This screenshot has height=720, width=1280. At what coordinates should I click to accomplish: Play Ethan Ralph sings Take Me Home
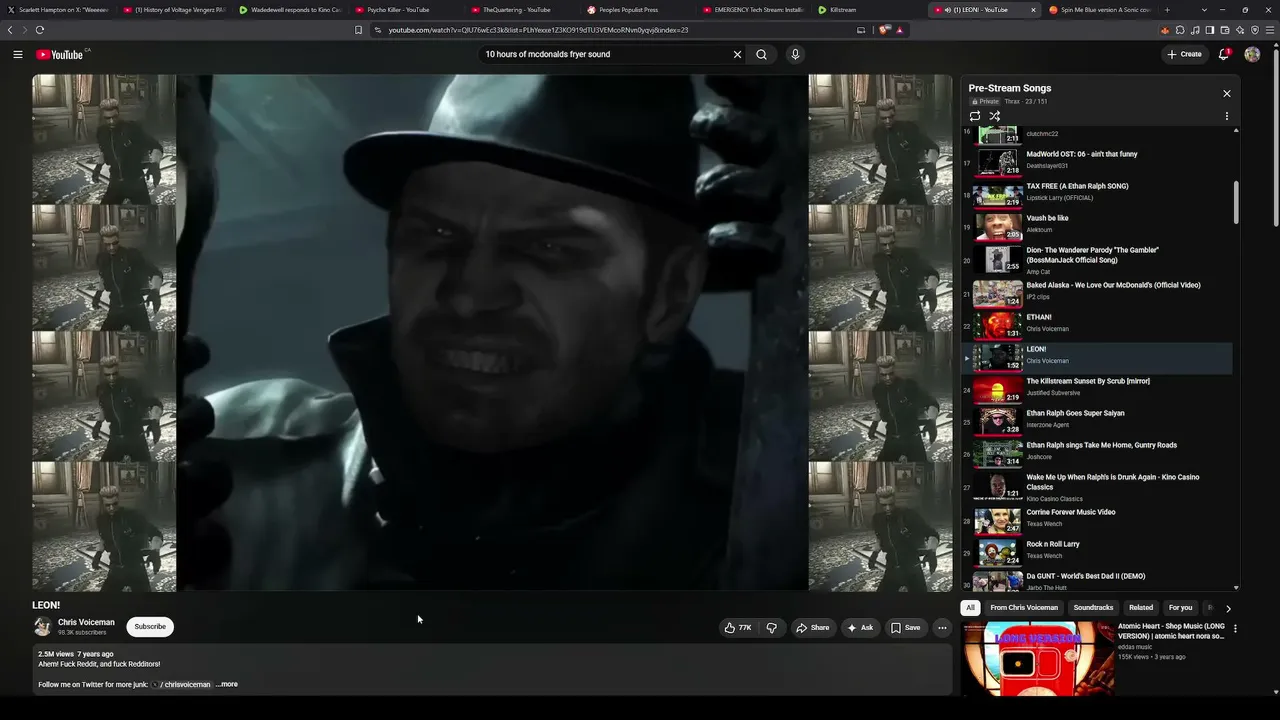1098,452
